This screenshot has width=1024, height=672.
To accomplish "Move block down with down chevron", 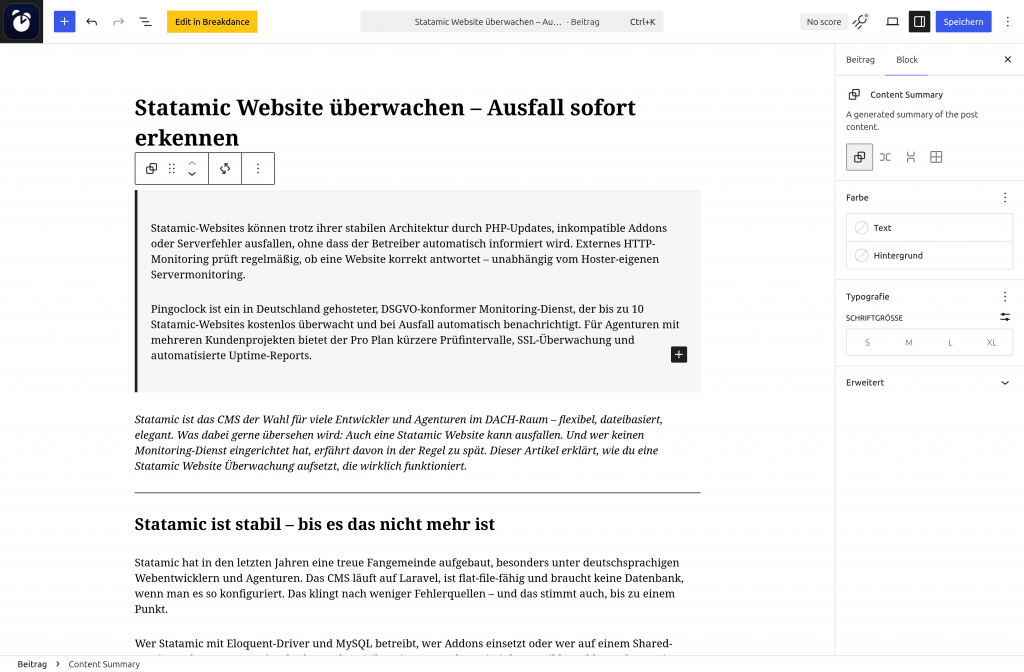I will (x=192, y=174).
